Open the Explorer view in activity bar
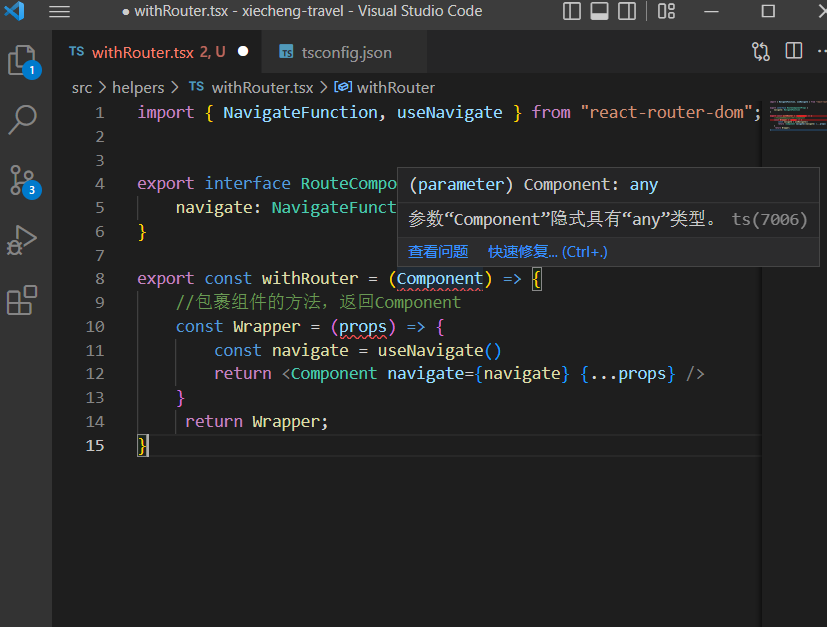This screenshot has width=827, height=627. click(24, 61)
